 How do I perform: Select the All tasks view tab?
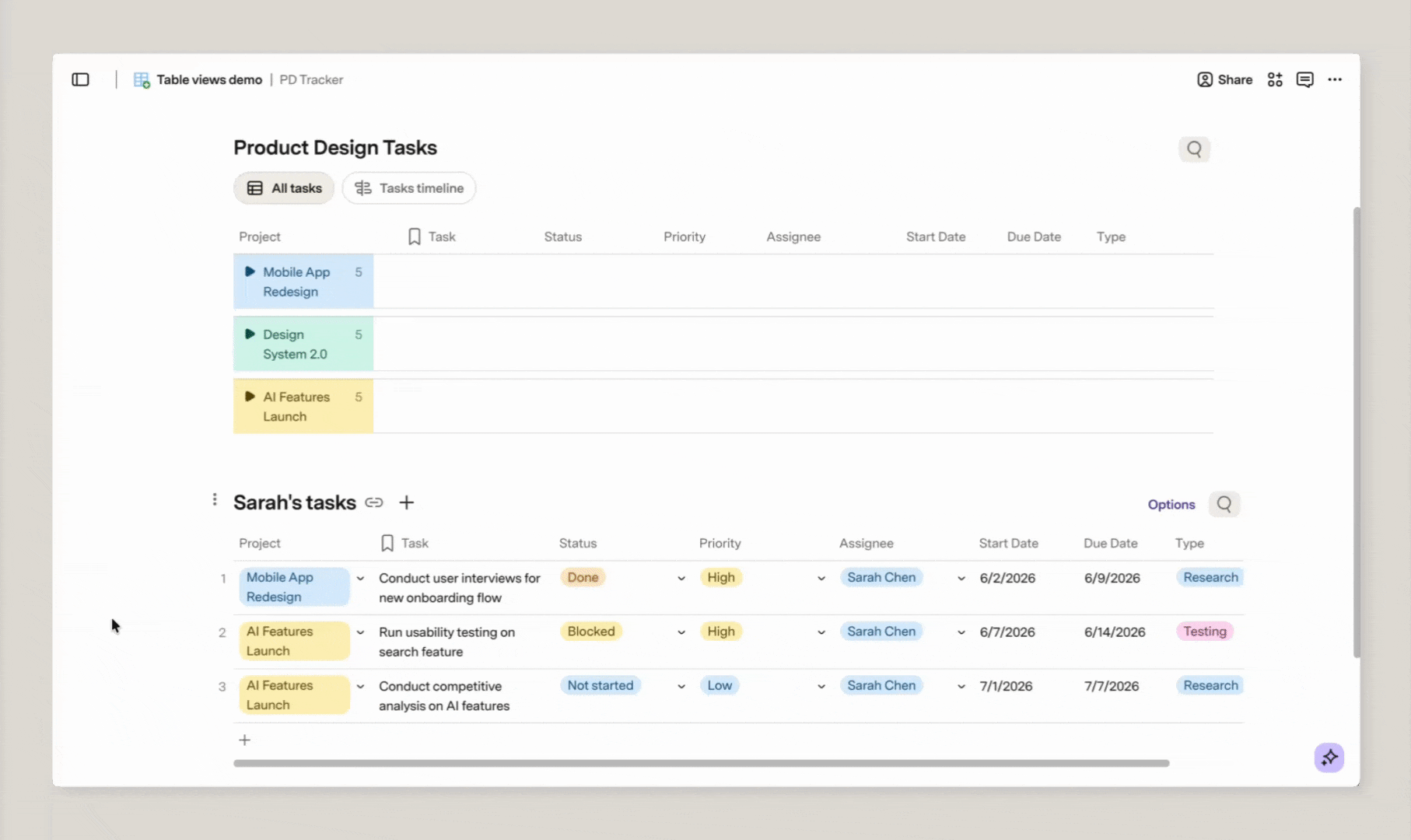pyautogui.click(x=284, y=188)
